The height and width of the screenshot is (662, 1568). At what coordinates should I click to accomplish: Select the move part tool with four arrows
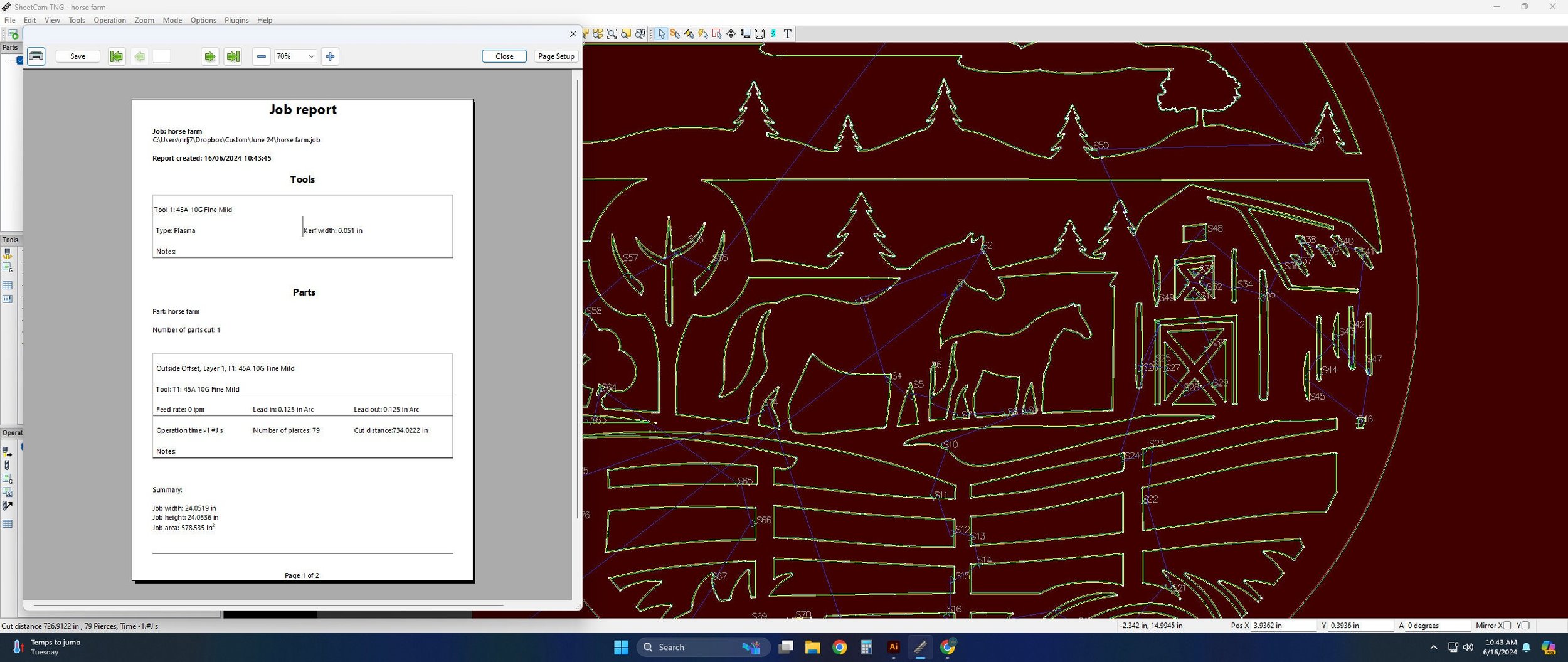731,34
